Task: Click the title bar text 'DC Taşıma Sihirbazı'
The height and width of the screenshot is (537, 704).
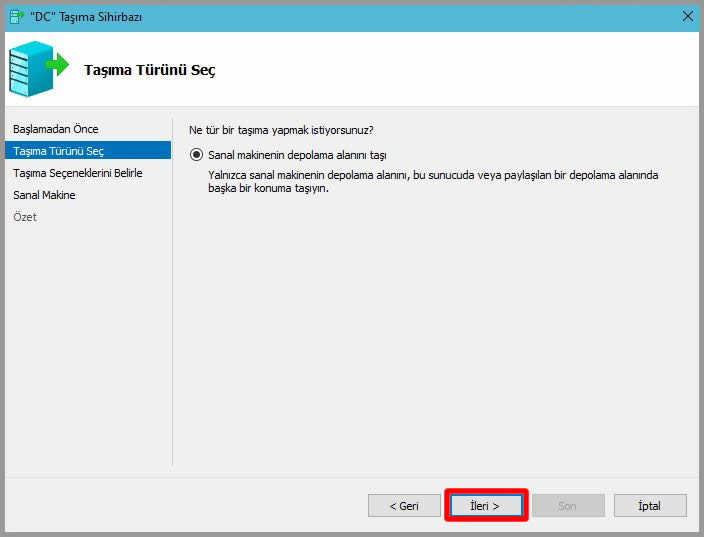Action: click(86, 16)
